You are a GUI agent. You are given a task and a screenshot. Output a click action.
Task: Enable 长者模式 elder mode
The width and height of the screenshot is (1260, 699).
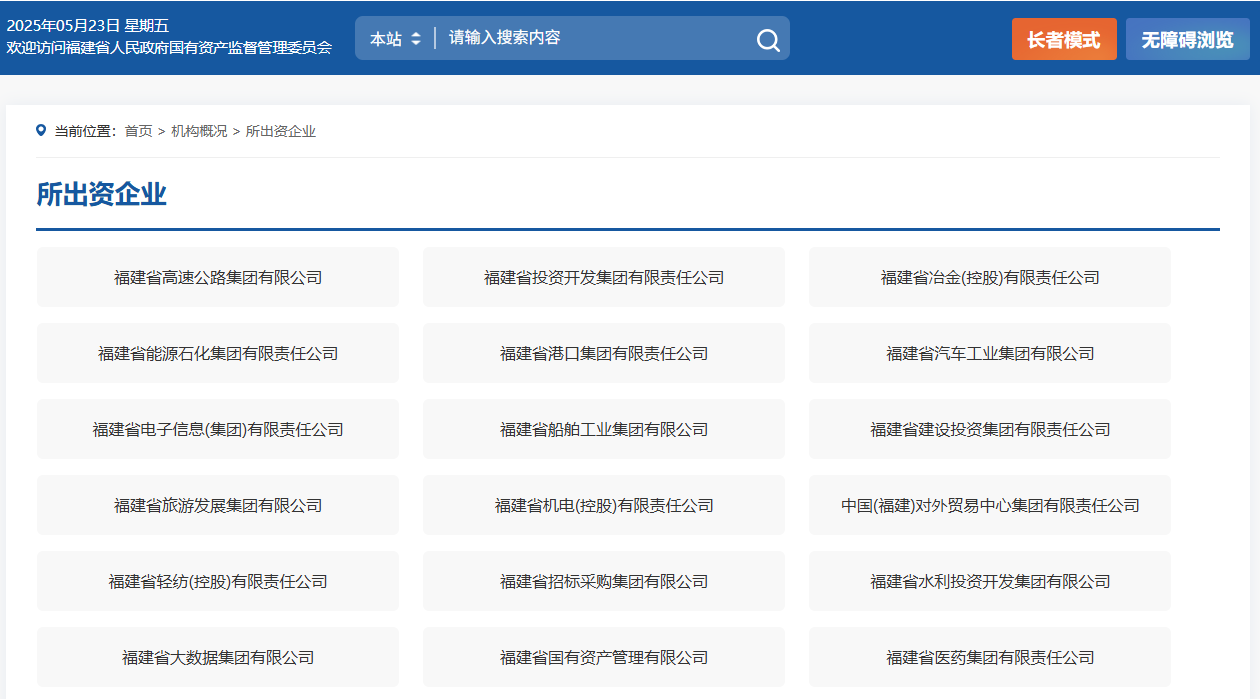[x=1063, y=40]
